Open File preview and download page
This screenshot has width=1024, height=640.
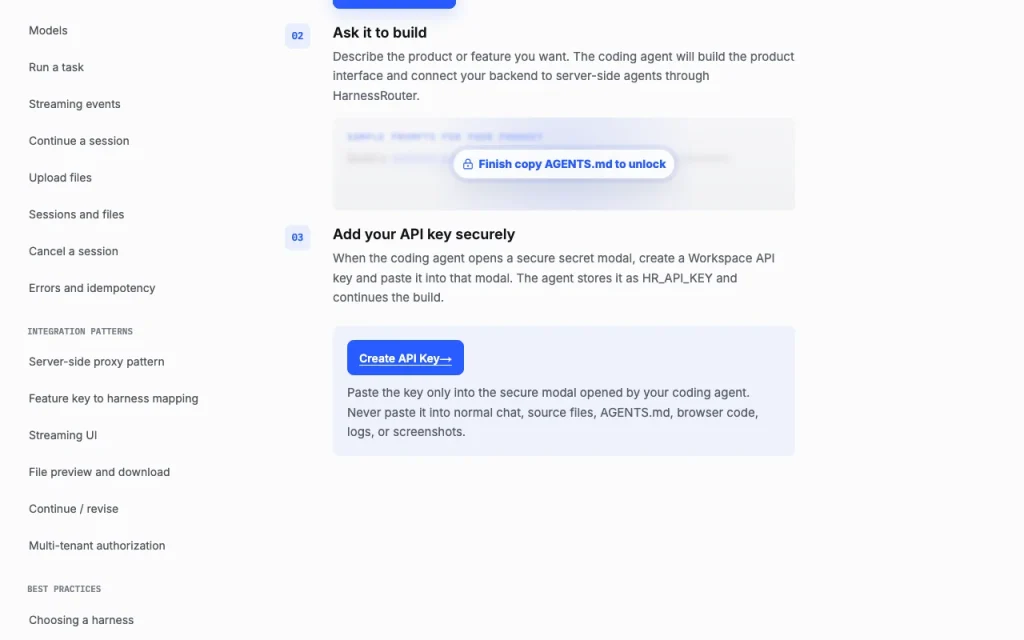[99, 472]
